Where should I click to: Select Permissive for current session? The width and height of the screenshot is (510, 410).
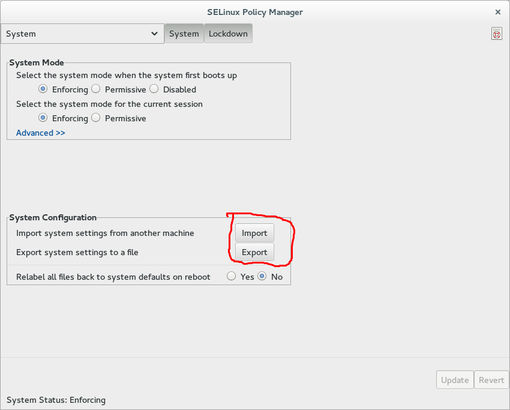point(96,118)
